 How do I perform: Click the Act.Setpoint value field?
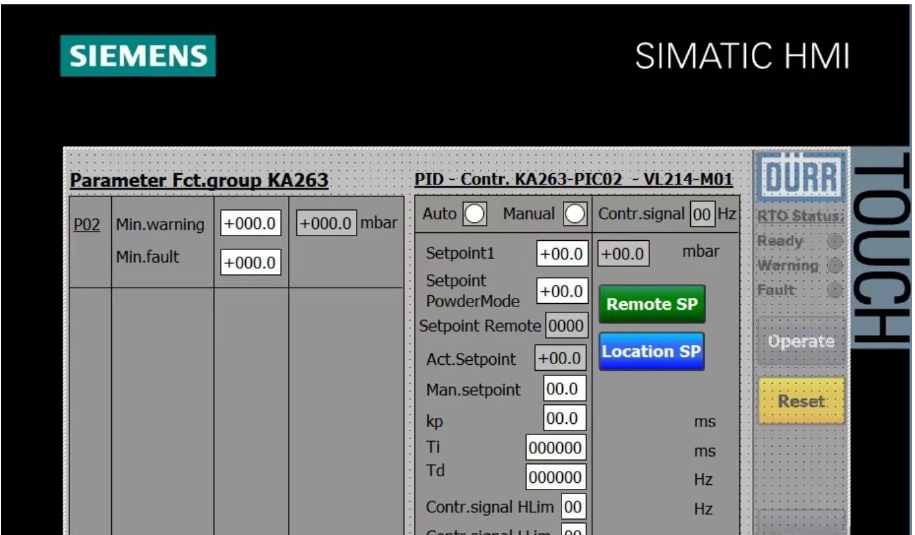560,358
